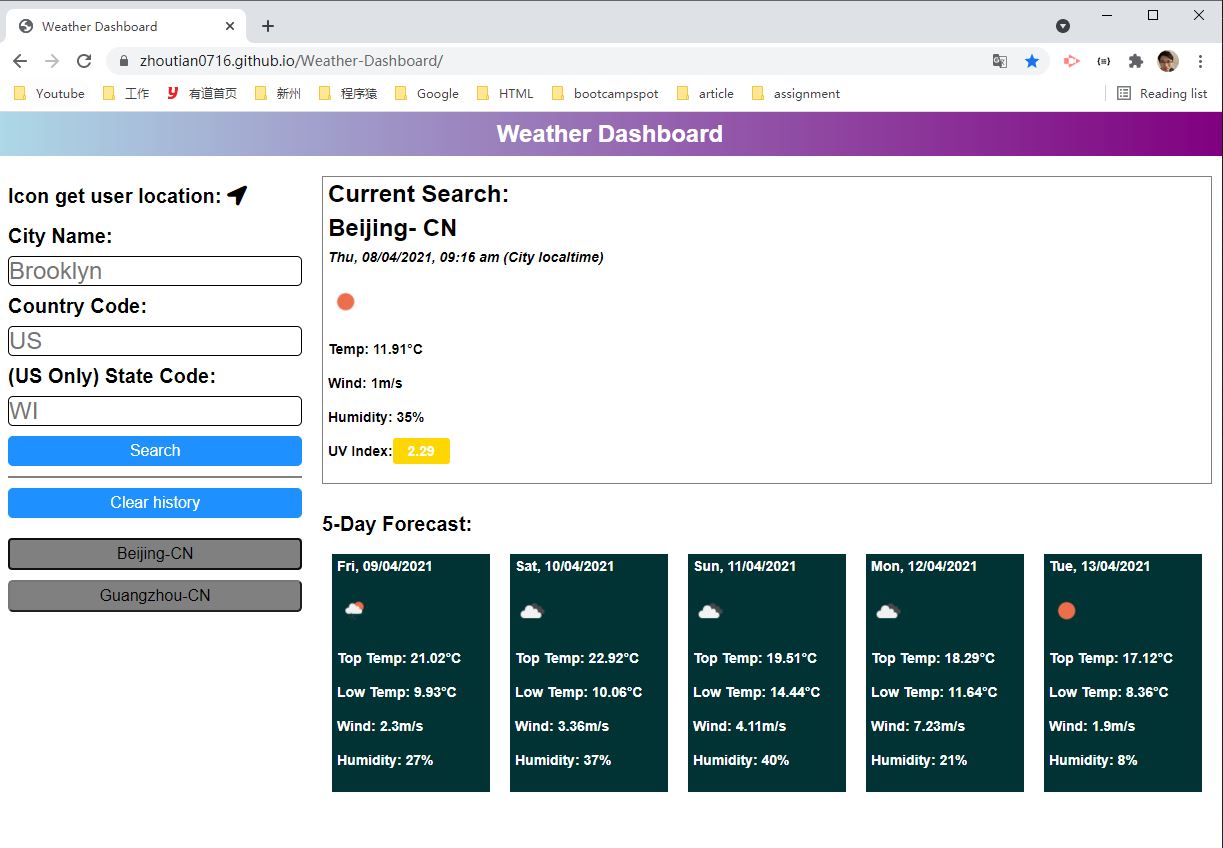Image resolution: width=1223 pixels, height=848 pixels.
Task: Focus the Country Code input field
Action: point(155,341)
